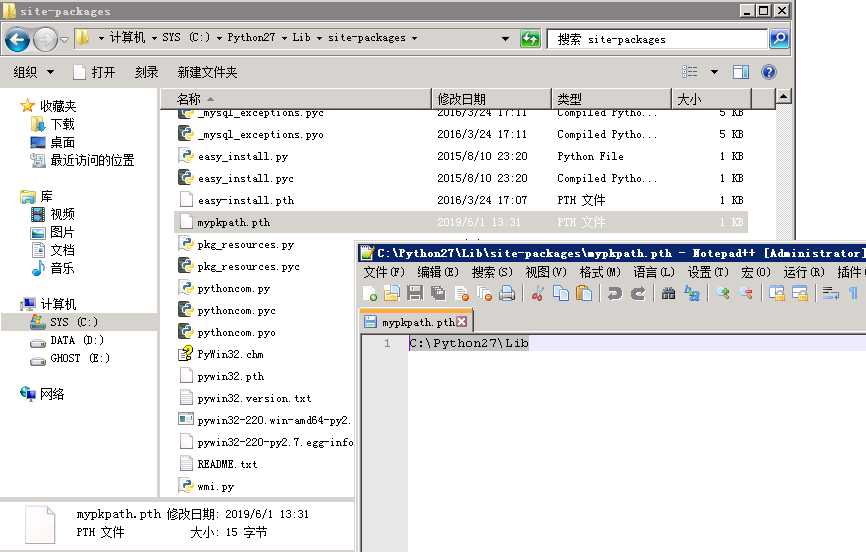Click the search site-packages input field
This screenshot has width=866, height=552.
pyautogui.click(x=657, y=39)
